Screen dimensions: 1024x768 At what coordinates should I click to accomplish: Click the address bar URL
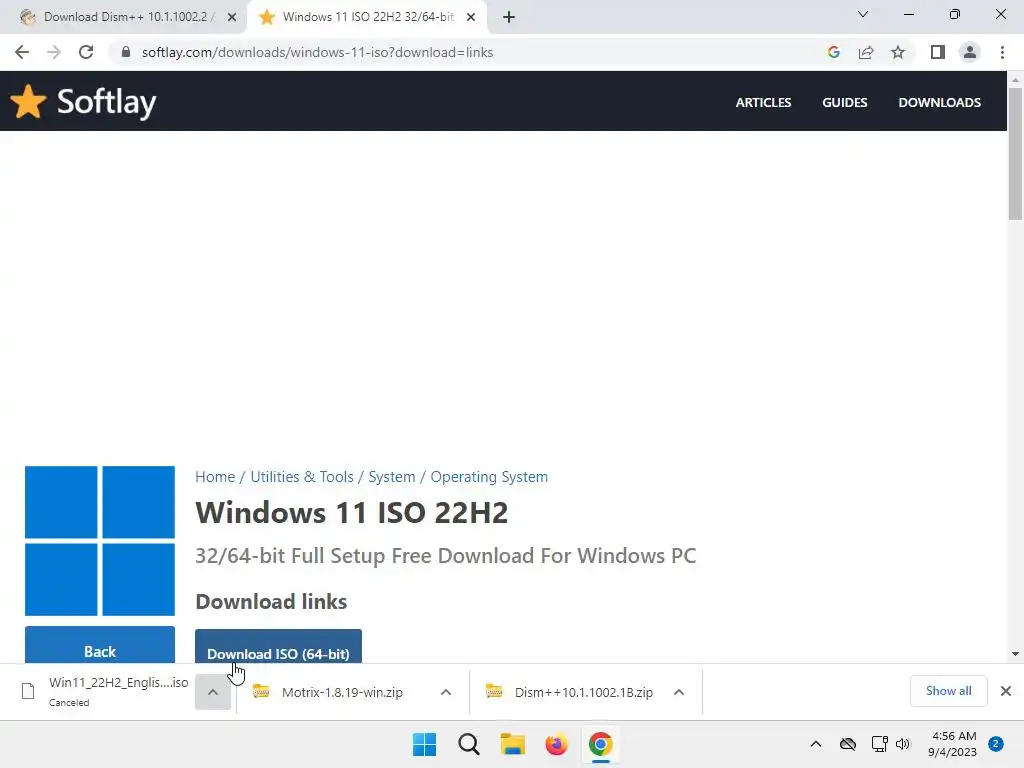pyautogui.click(x=317, y=52)
